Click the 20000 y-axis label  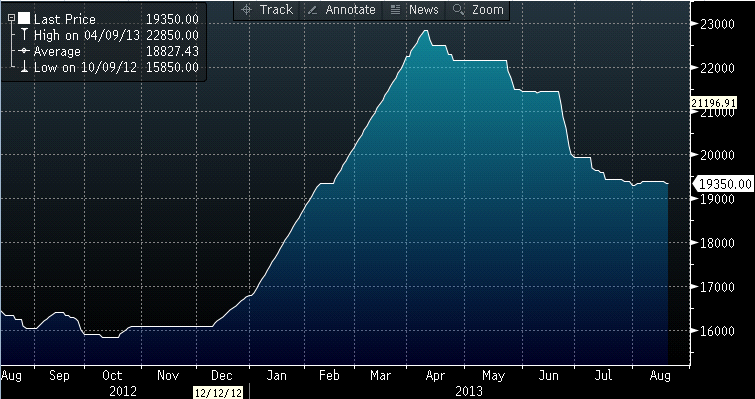718,155
